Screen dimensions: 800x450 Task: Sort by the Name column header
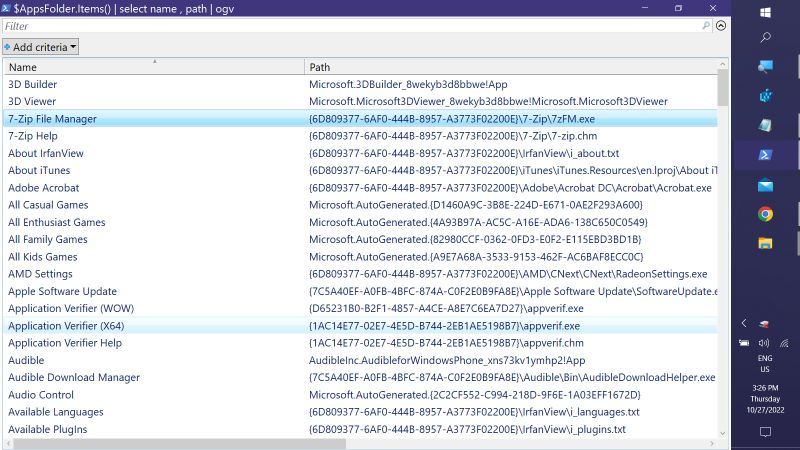tap(154, 67)
